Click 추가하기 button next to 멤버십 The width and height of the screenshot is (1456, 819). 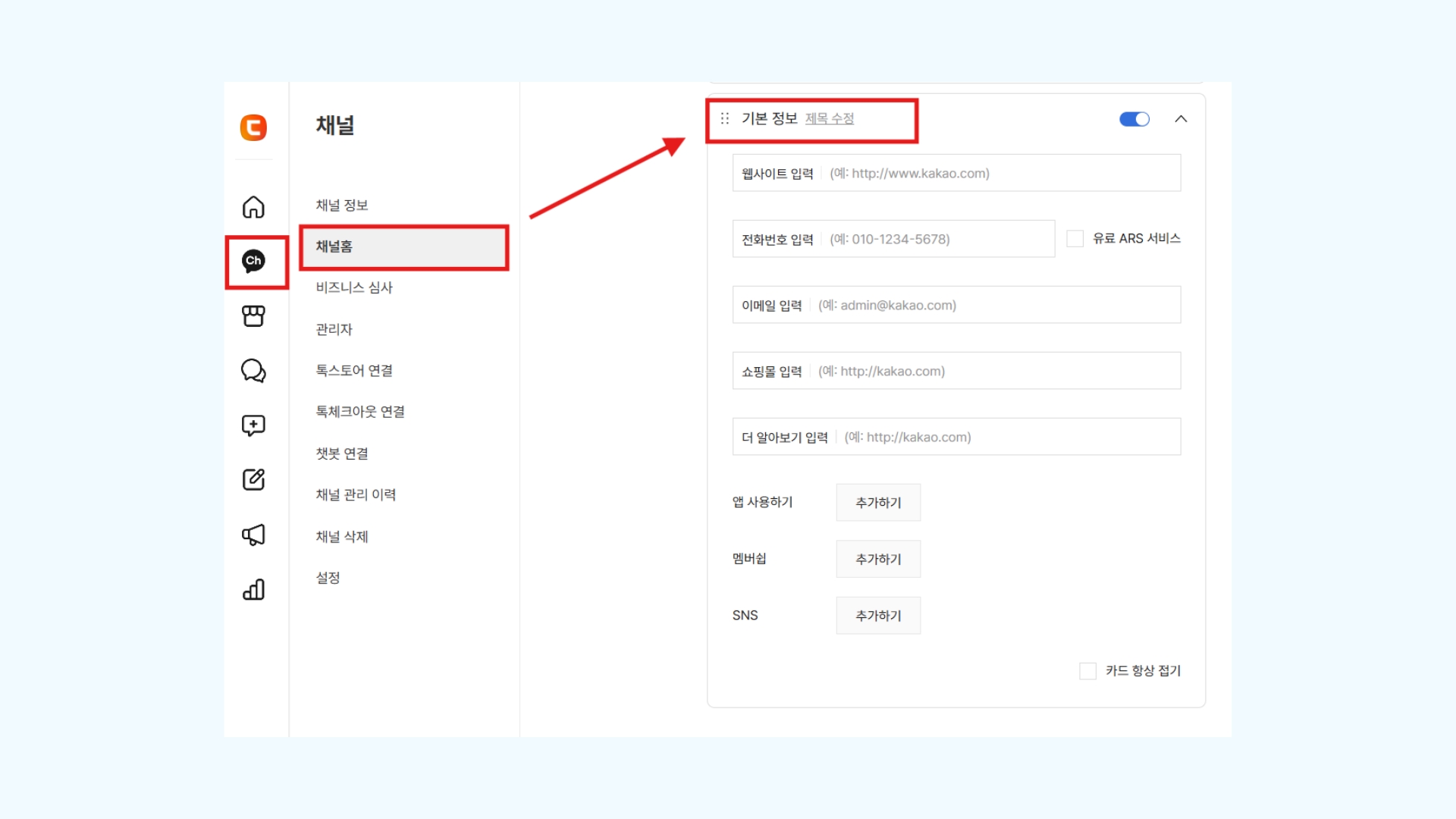pyautogui.click(x=878, y=559)
